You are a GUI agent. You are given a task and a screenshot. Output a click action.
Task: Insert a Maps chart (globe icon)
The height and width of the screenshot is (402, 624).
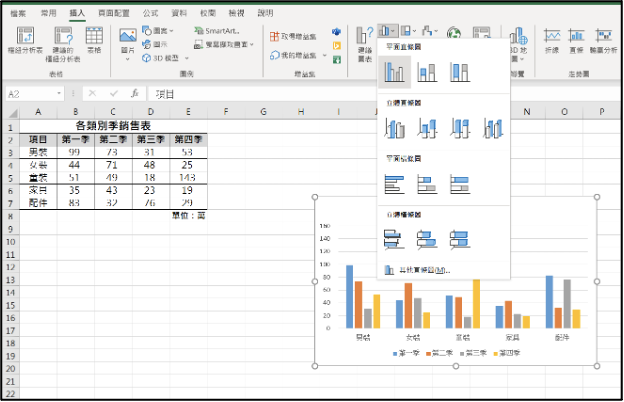pos(454,33)
